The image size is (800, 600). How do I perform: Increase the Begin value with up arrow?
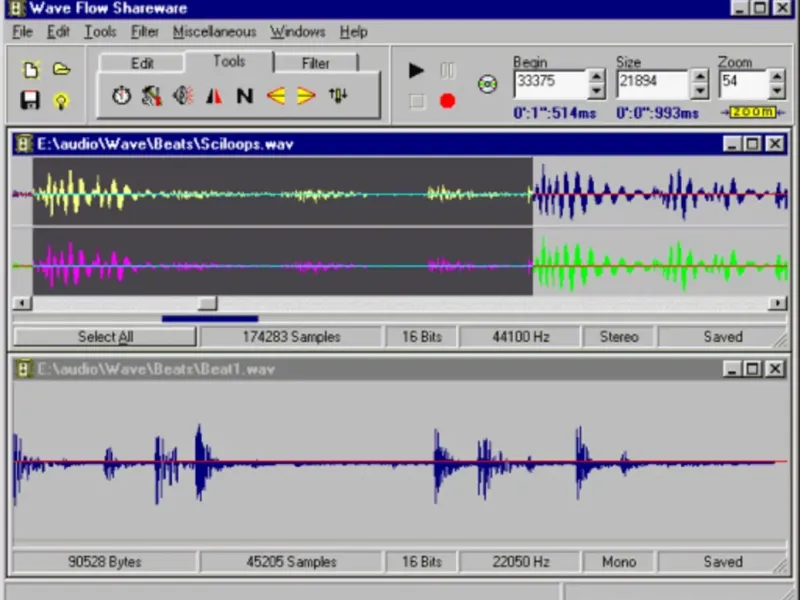point(596,76)
